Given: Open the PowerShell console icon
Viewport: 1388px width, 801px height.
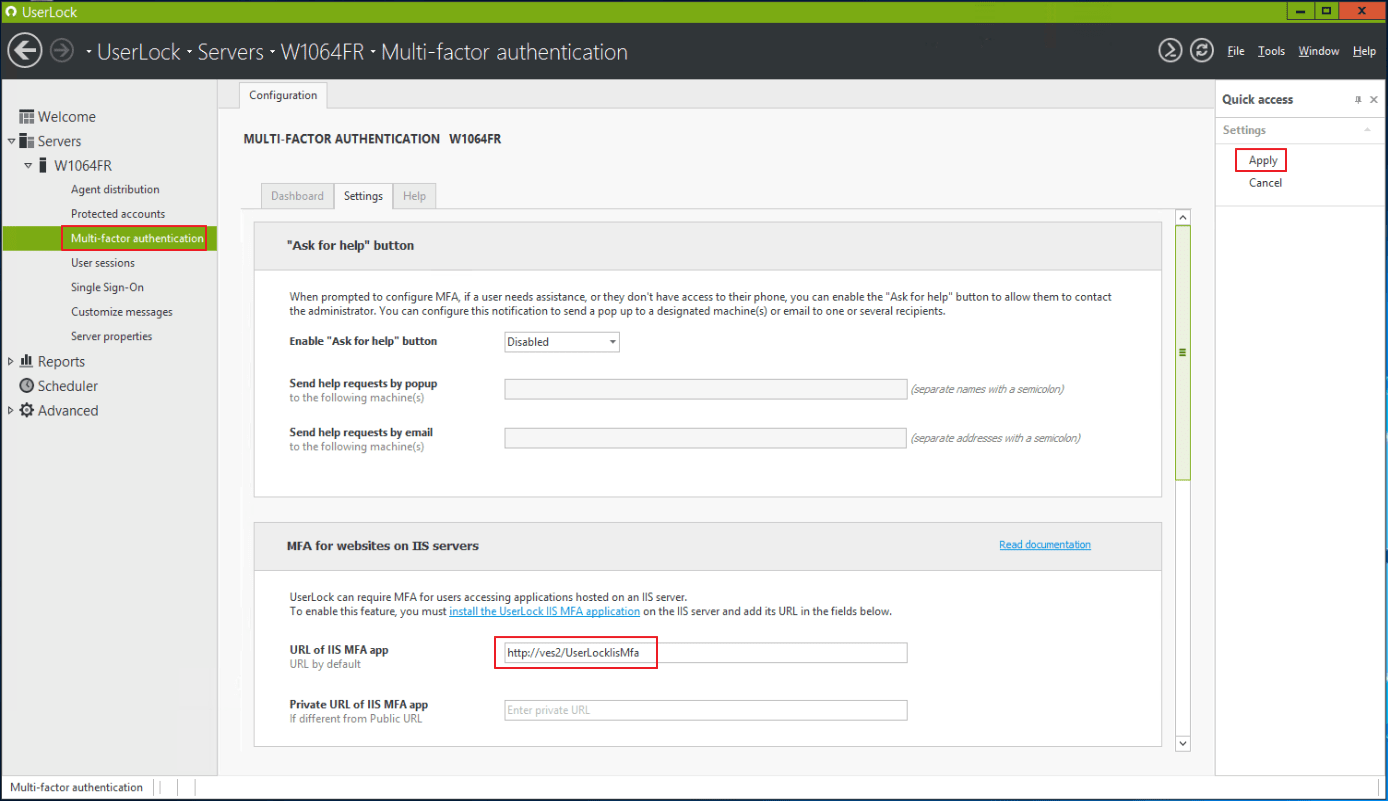Looking at the screenshot, I should (x=1170, y=50).
